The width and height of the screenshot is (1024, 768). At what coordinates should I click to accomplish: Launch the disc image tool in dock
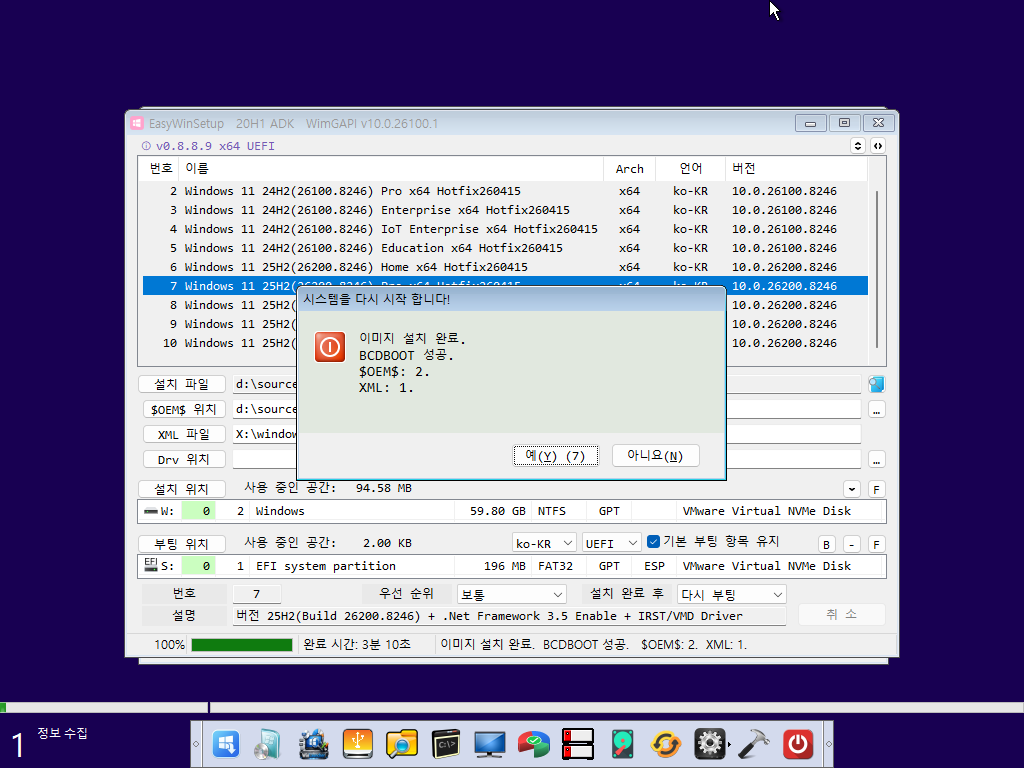(x=268, y=744)
